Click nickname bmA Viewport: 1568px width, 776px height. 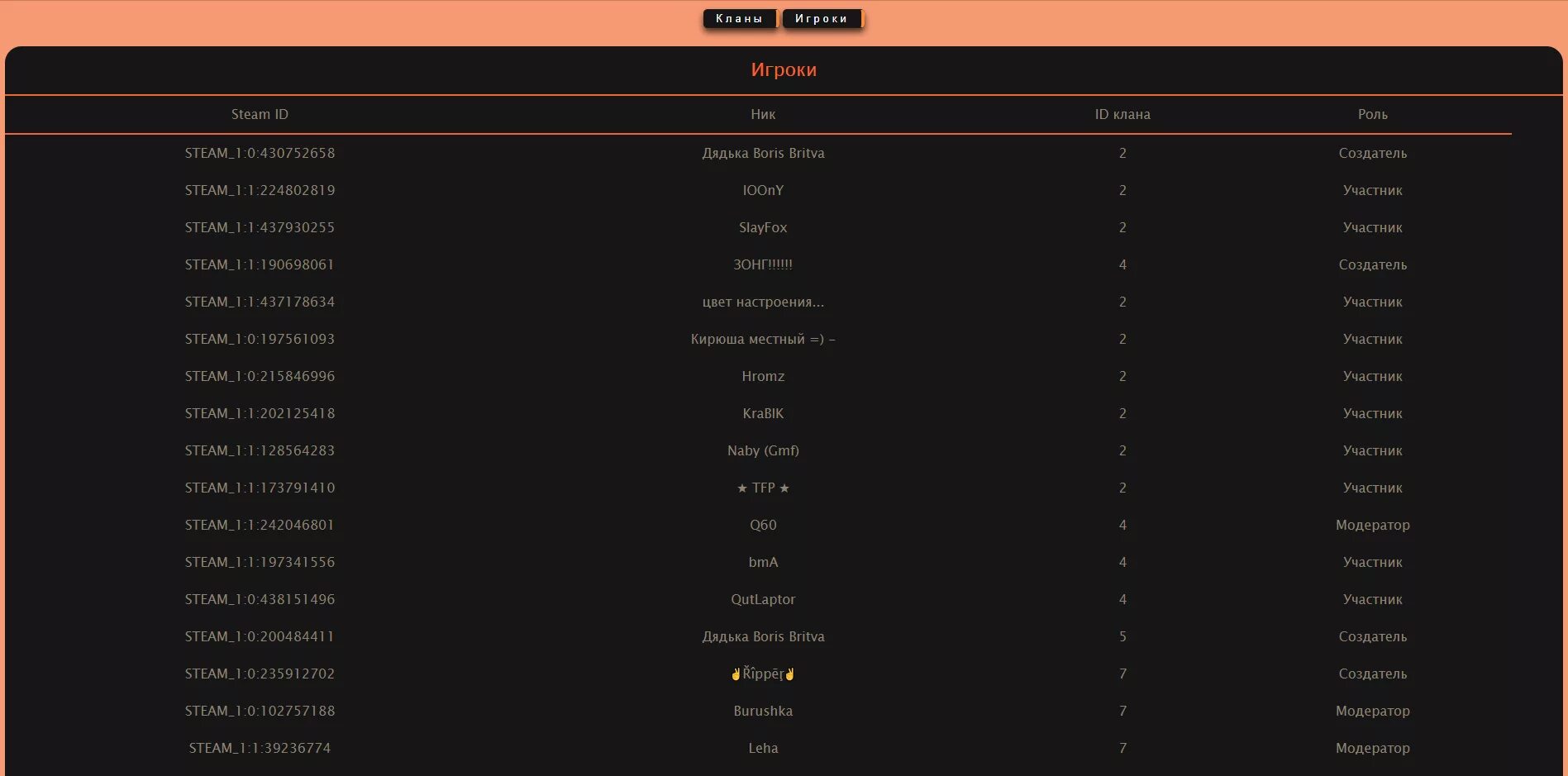coord(763,562)
